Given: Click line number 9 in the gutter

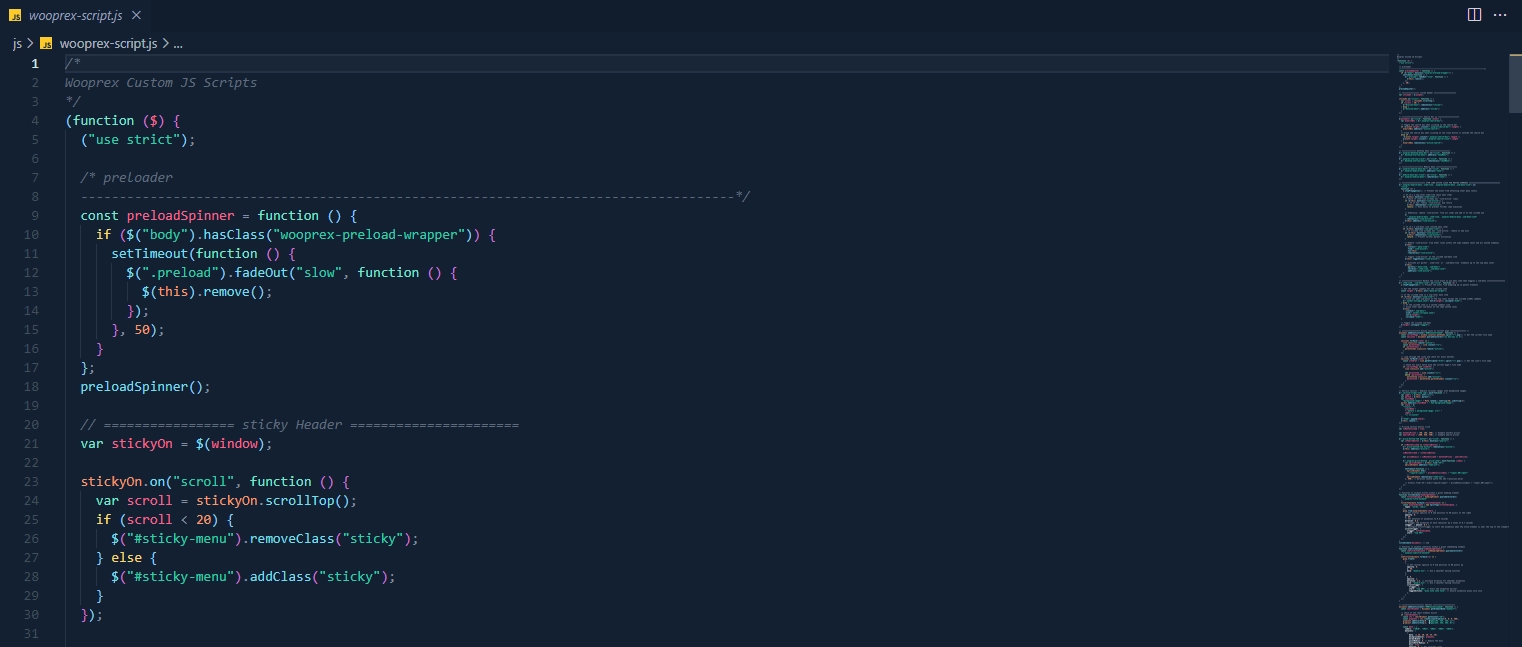Looking at the screenshot, I should click(34, 216).
